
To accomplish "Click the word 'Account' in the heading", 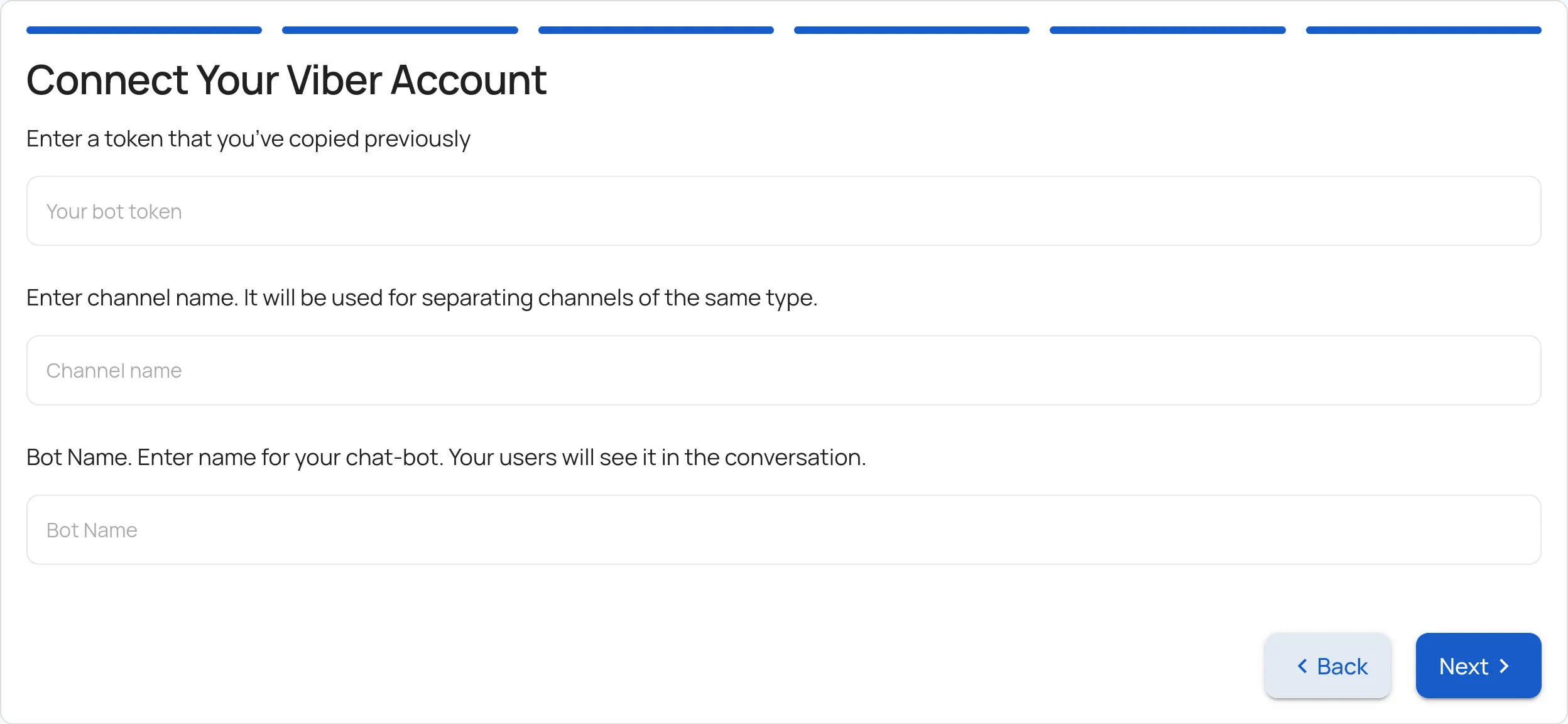I will coord(468,80).
